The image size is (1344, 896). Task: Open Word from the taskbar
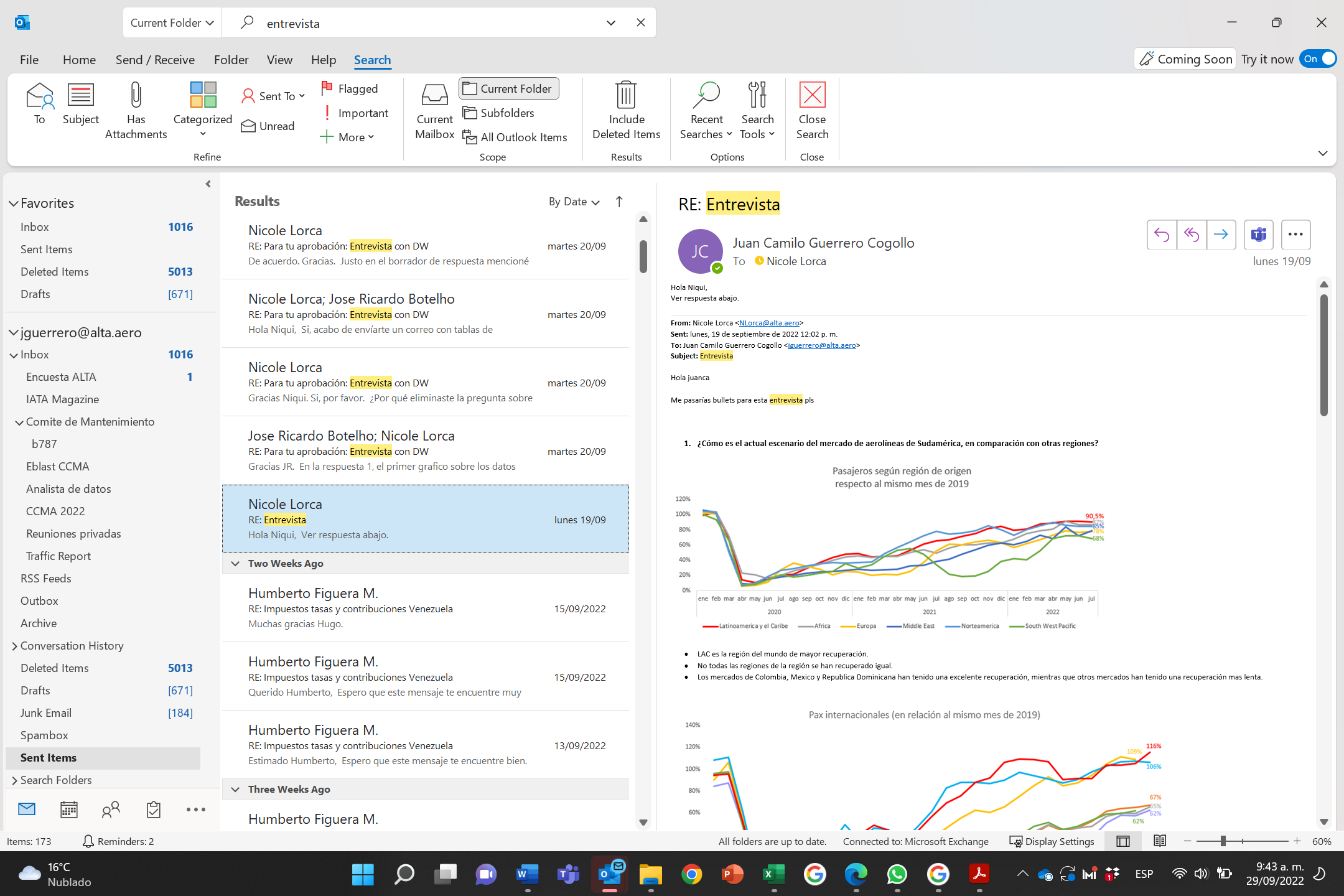[x=528, y=874]
